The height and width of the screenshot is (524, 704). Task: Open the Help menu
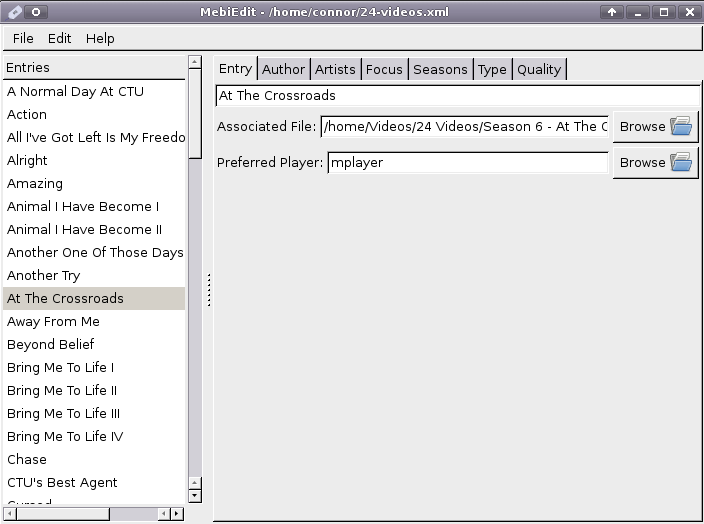pyautogui.click(x=100, y=38)
